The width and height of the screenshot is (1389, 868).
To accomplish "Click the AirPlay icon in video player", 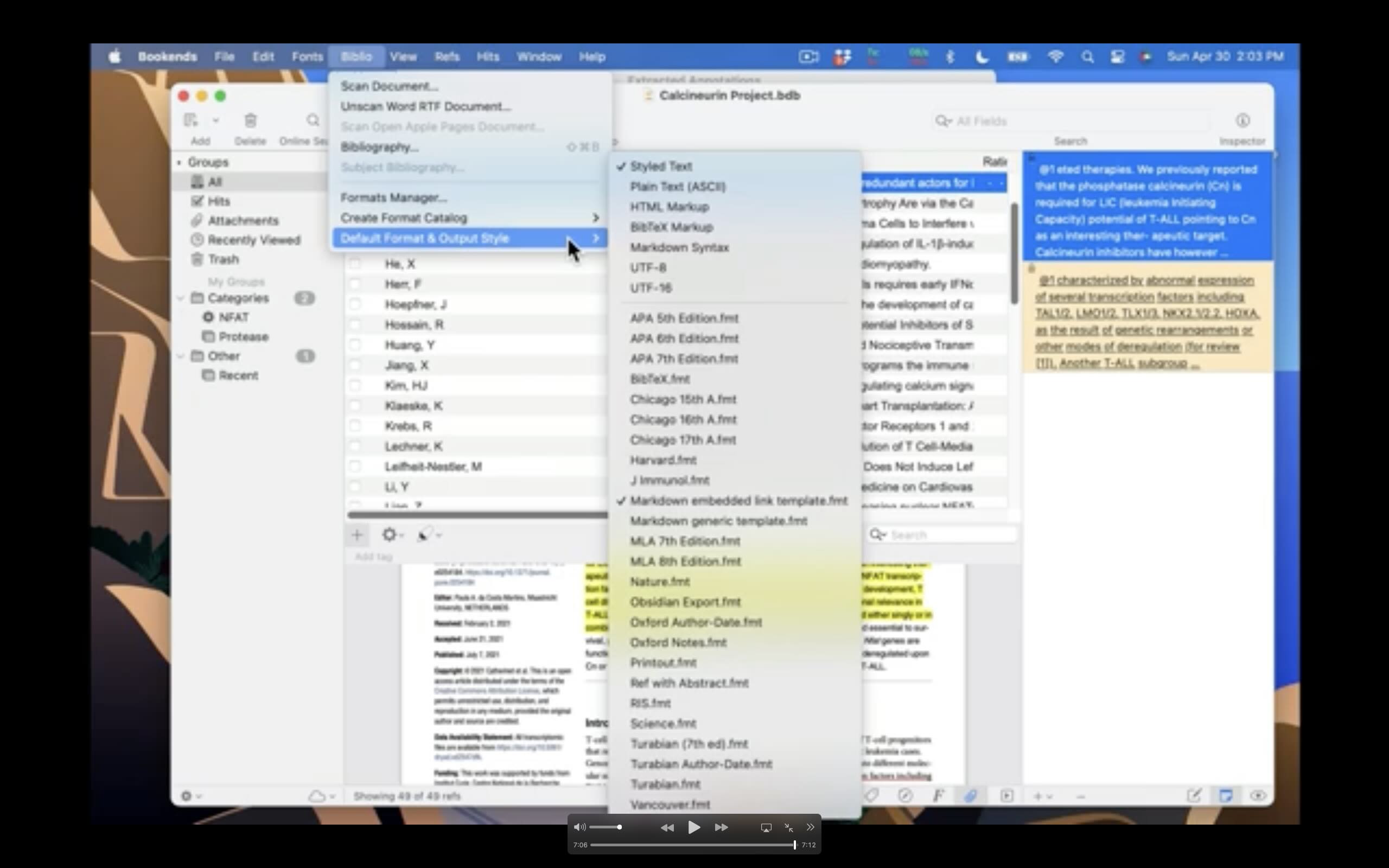I will (x=766, y=827).
